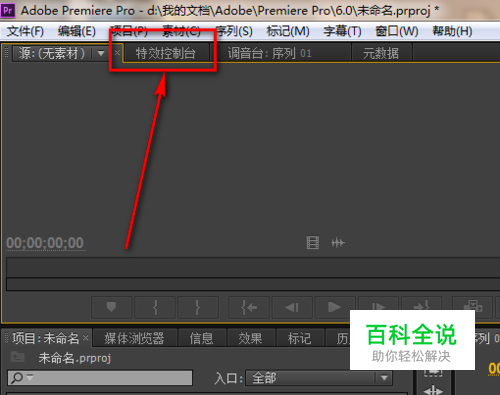500x395 pixels.
Task: Open the 编辑(E) menu
Action: 77,31
